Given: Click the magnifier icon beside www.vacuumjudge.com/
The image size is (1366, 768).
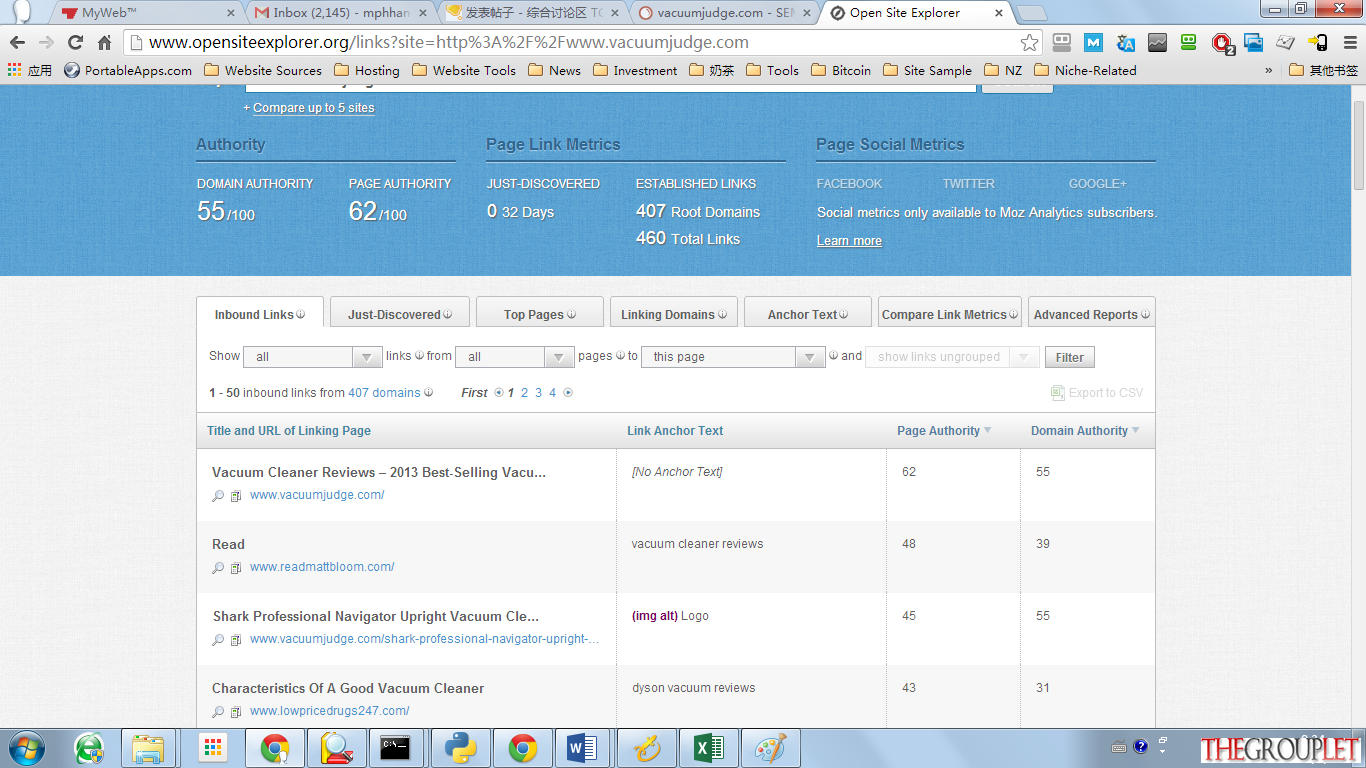Looking at the screenshot, I should tap(218, 496).
